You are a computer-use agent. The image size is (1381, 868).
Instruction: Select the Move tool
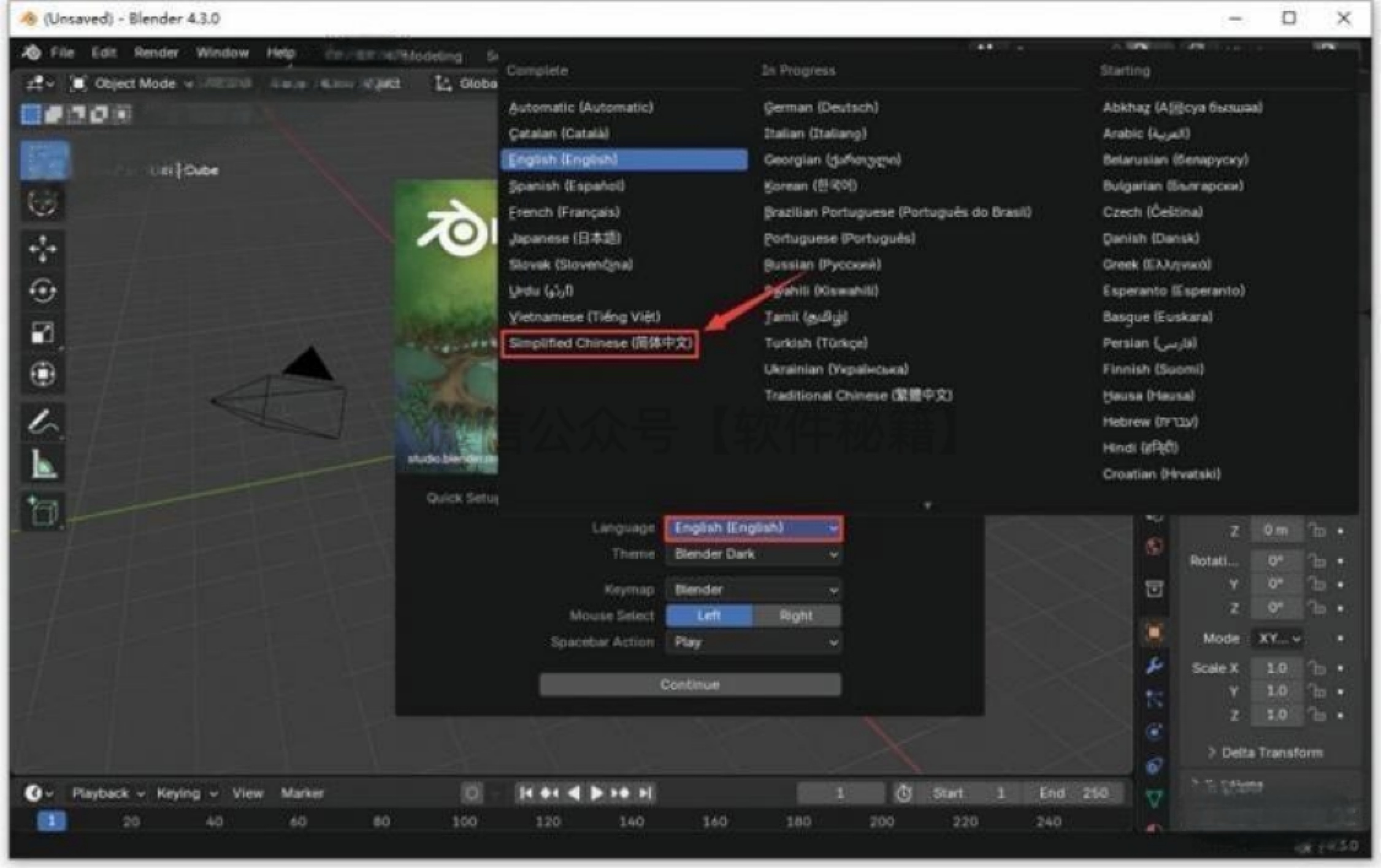pyautogui.click(x=43, y=249)
